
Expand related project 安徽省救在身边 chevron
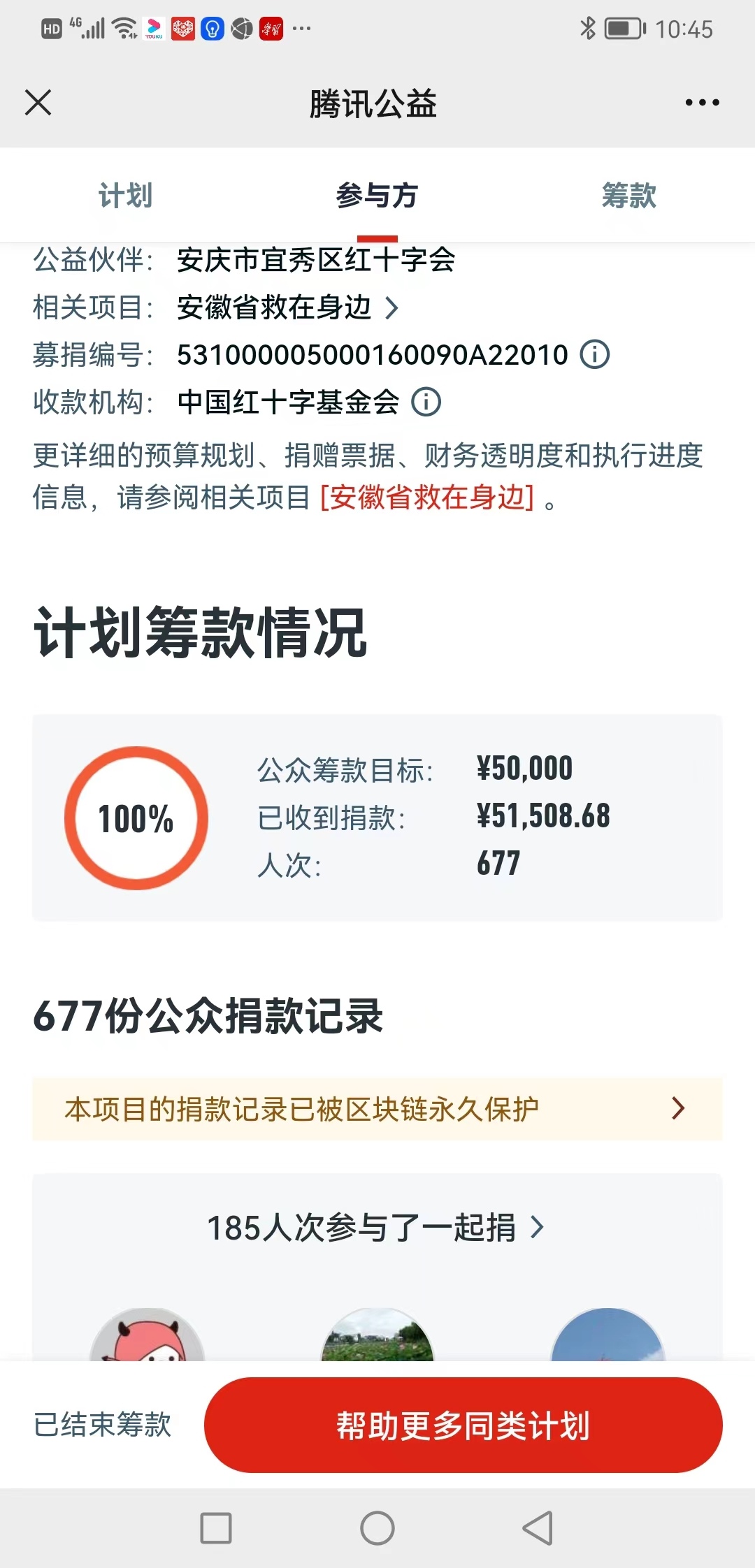click(x=392, y=307)
